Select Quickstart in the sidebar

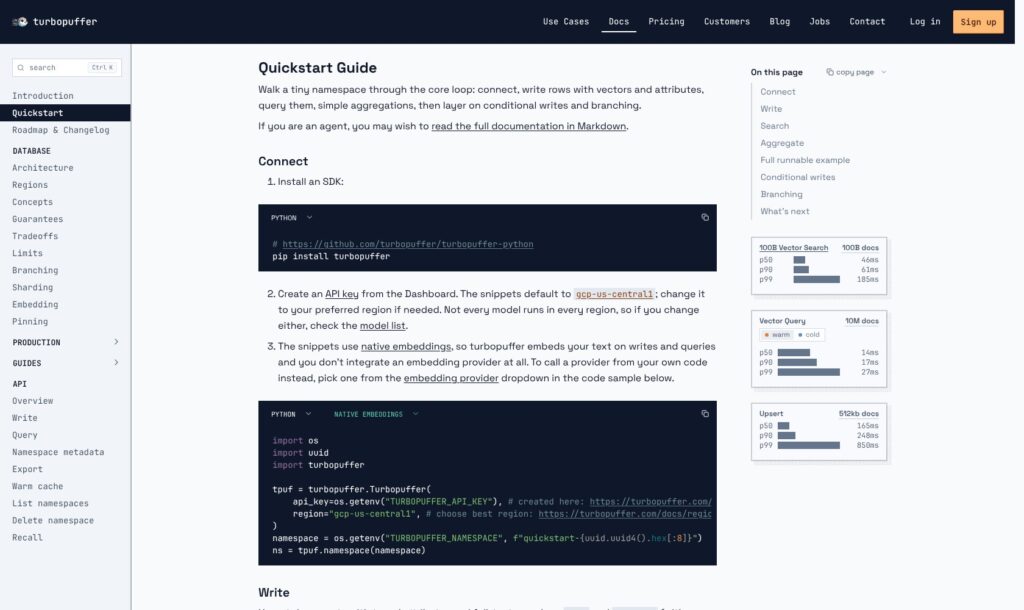(x=65, y=113)
